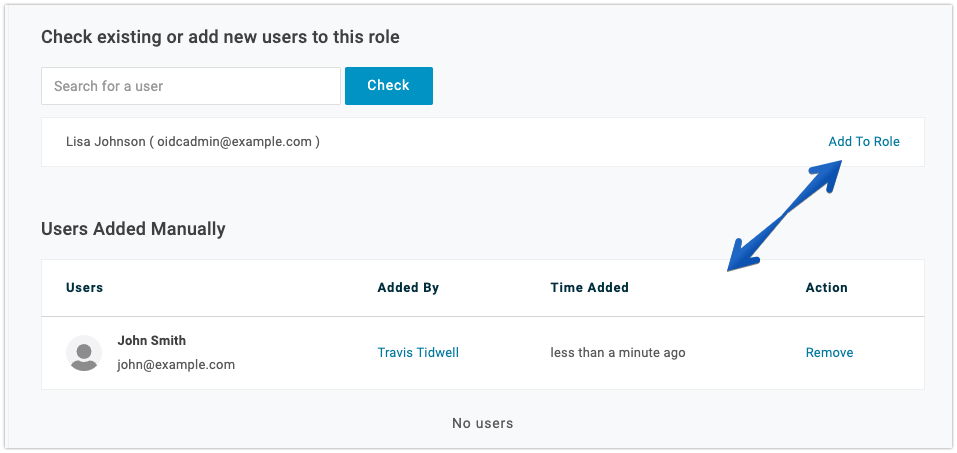The image size is (957, 453).
Task: Click the 'Check existing or add new users' heading
Action: click(x=220, y=37)
